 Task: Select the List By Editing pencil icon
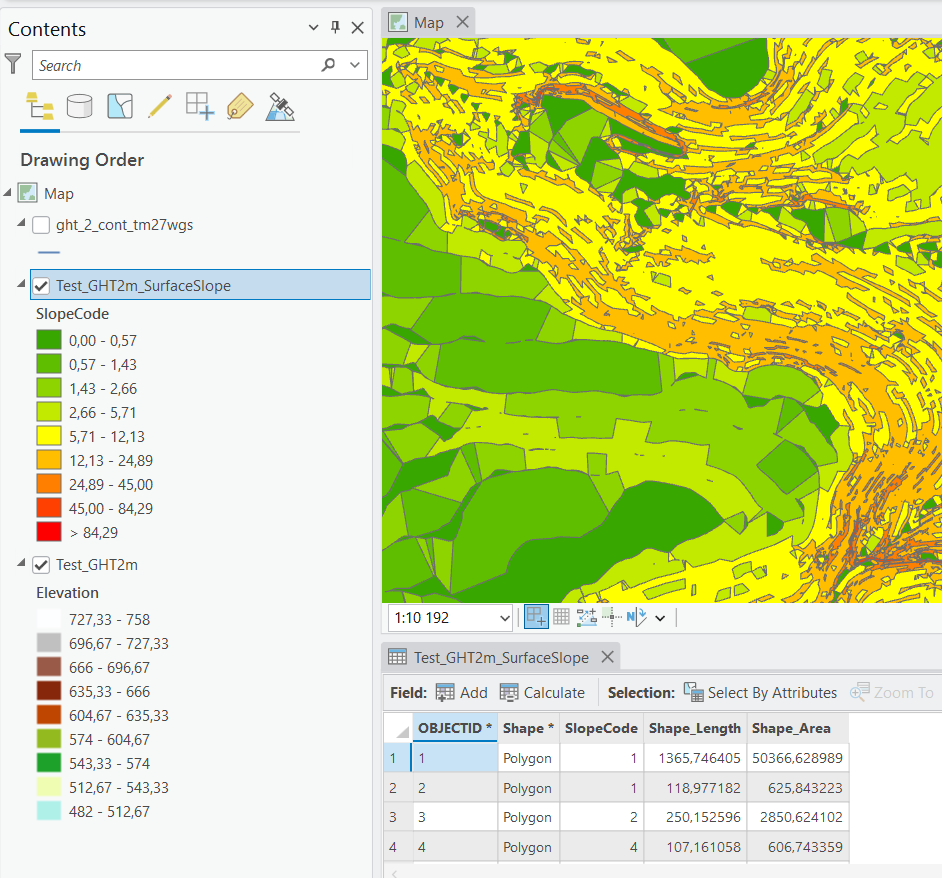159,105
